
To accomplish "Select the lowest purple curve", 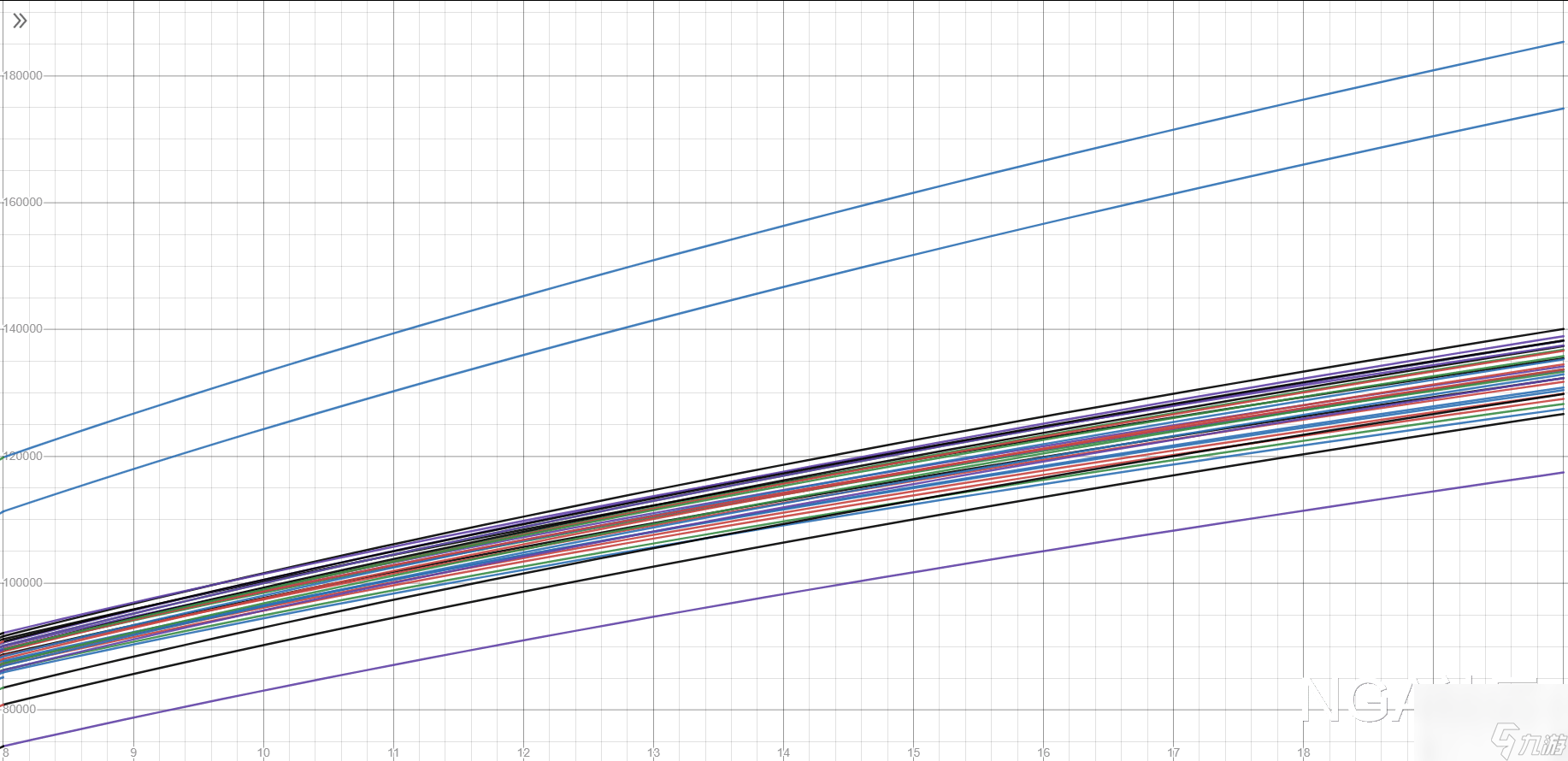I will point(783,594).
